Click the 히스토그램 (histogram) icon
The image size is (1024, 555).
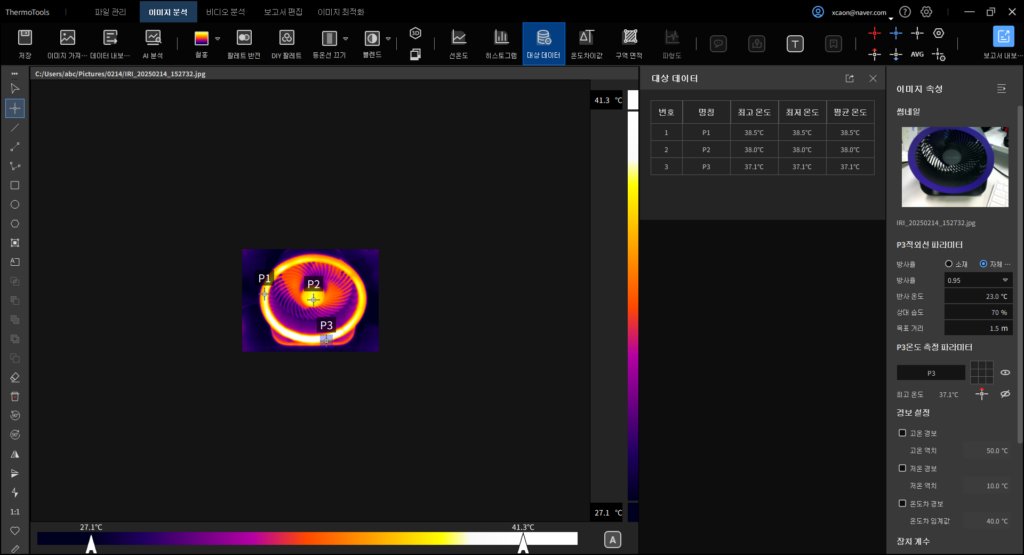(x=500, y=38)
